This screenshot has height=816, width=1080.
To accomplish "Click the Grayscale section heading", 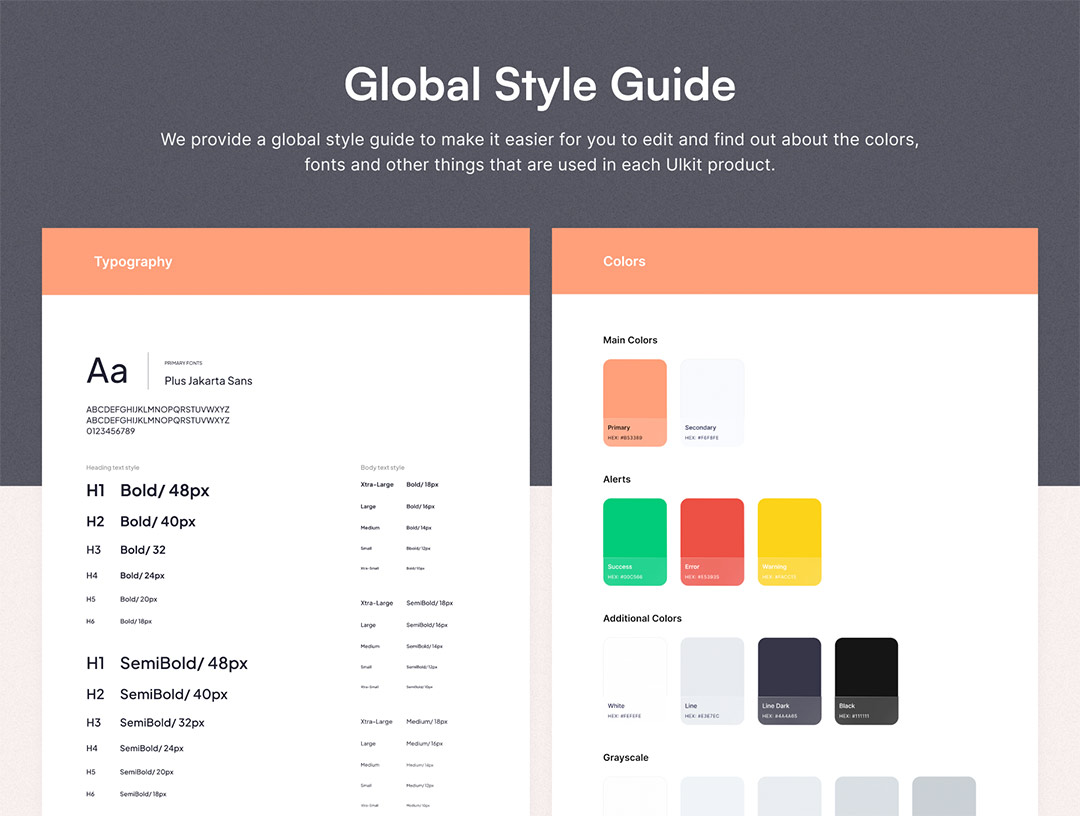I will (625, 758).
